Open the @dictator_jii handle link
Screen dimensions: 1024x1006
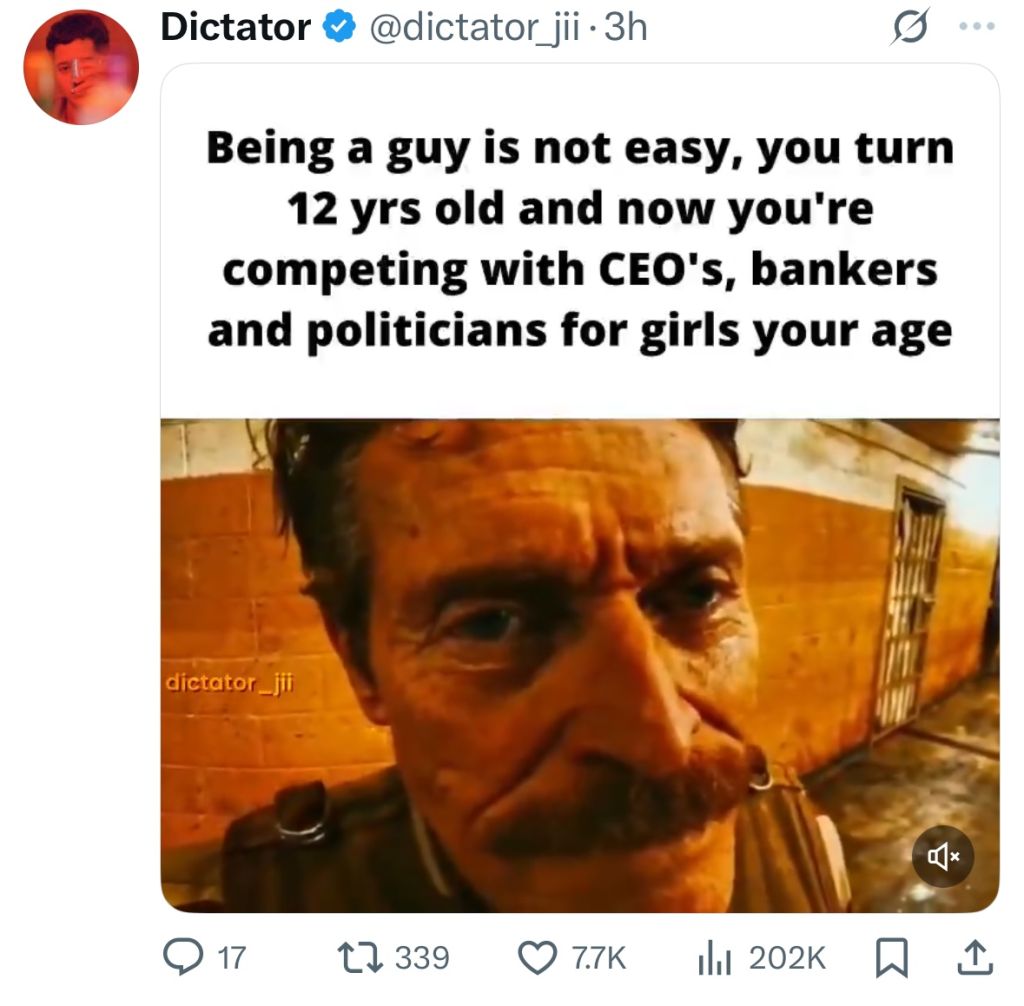(475, 27)
